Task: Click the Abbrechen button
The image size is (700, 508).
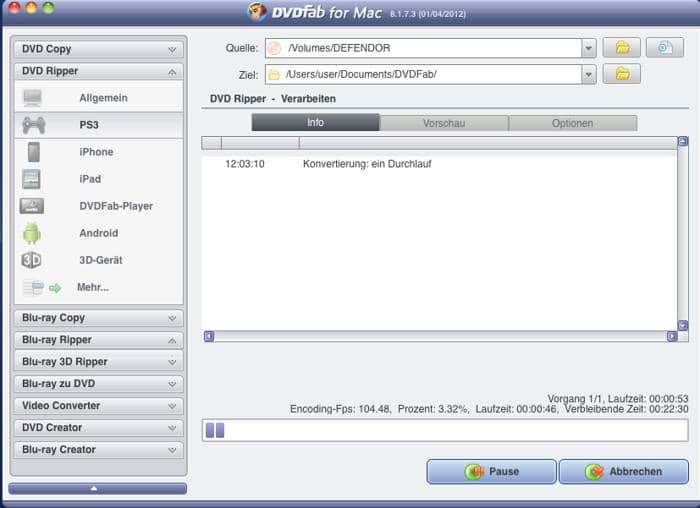Action: (x=624, y=472)
